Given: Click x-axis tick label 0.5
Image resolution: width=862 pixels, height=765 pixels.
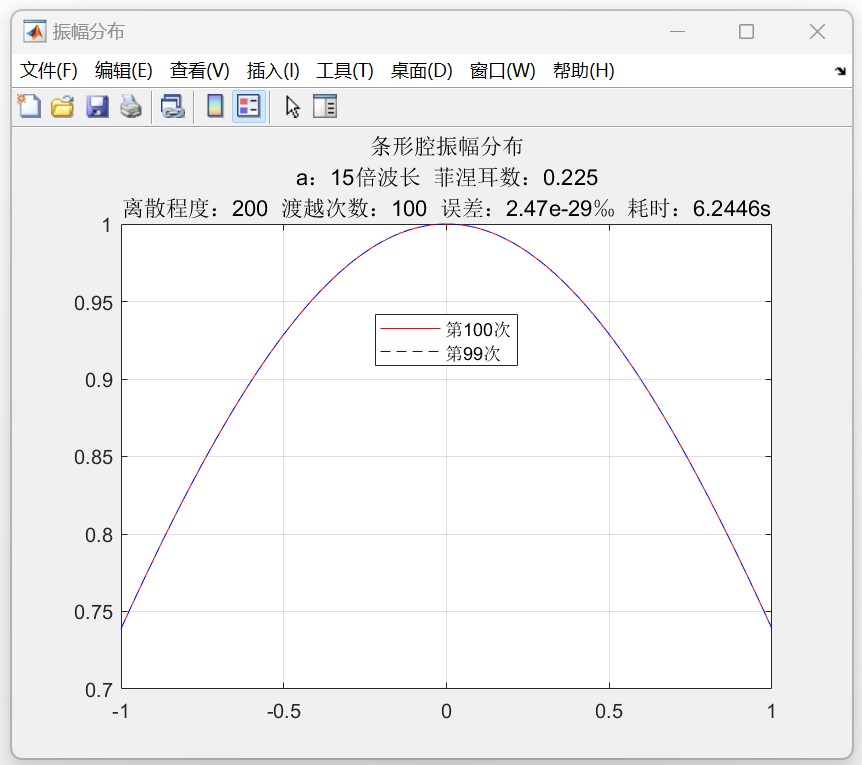Looking at the screenshot, I should click(609, 712).
